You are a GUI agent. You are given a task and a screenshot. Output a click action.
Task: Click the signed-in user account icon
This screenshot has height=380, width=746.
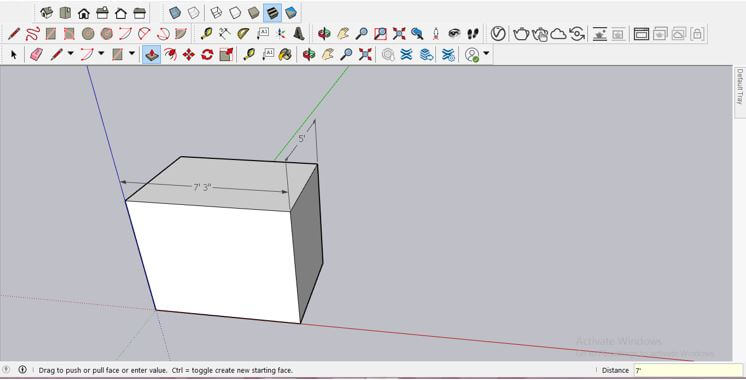tap(472, 55)
